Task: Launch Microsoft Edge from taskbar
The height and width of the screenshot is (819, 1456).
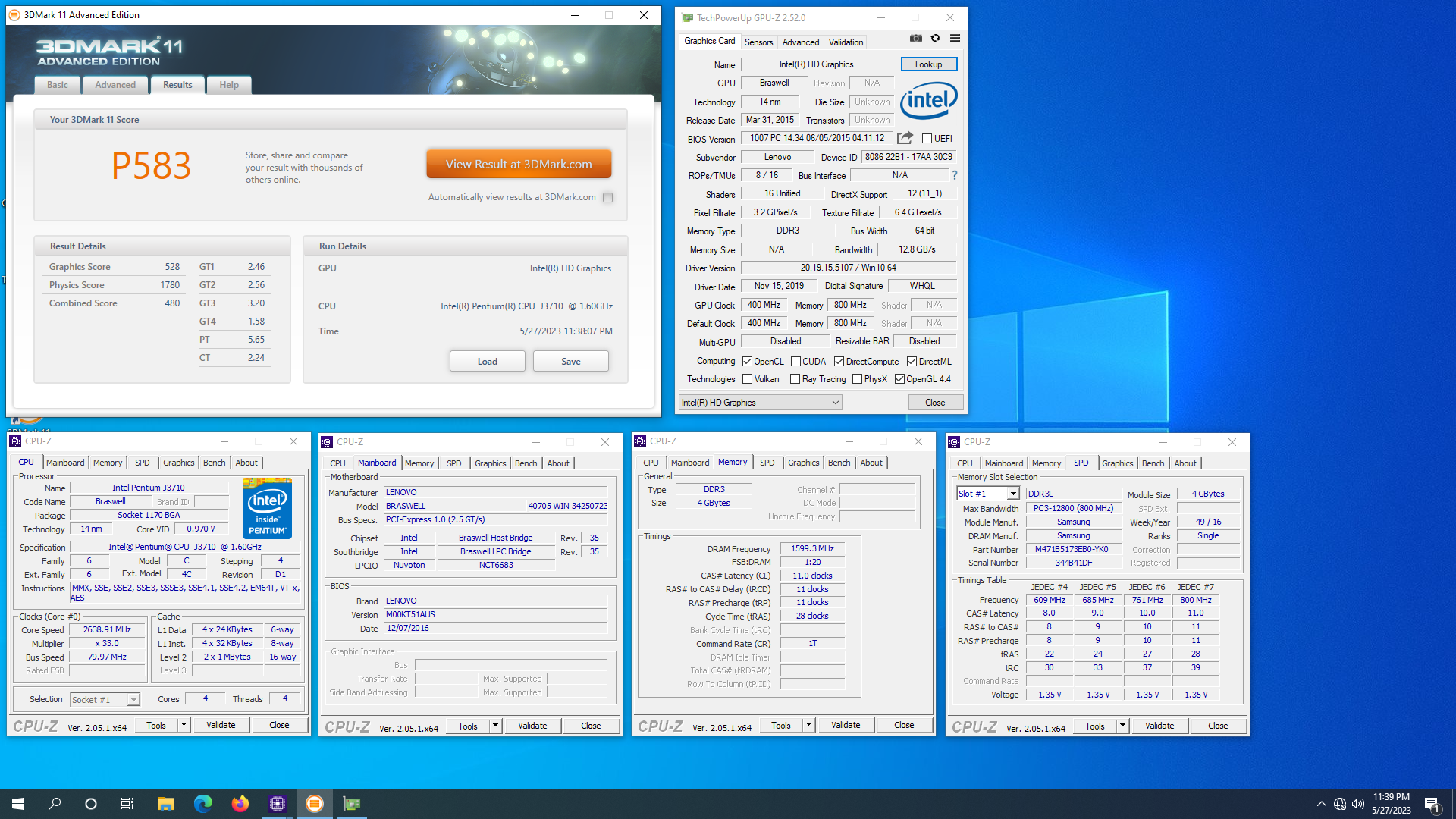Action: tap(202, 804)
